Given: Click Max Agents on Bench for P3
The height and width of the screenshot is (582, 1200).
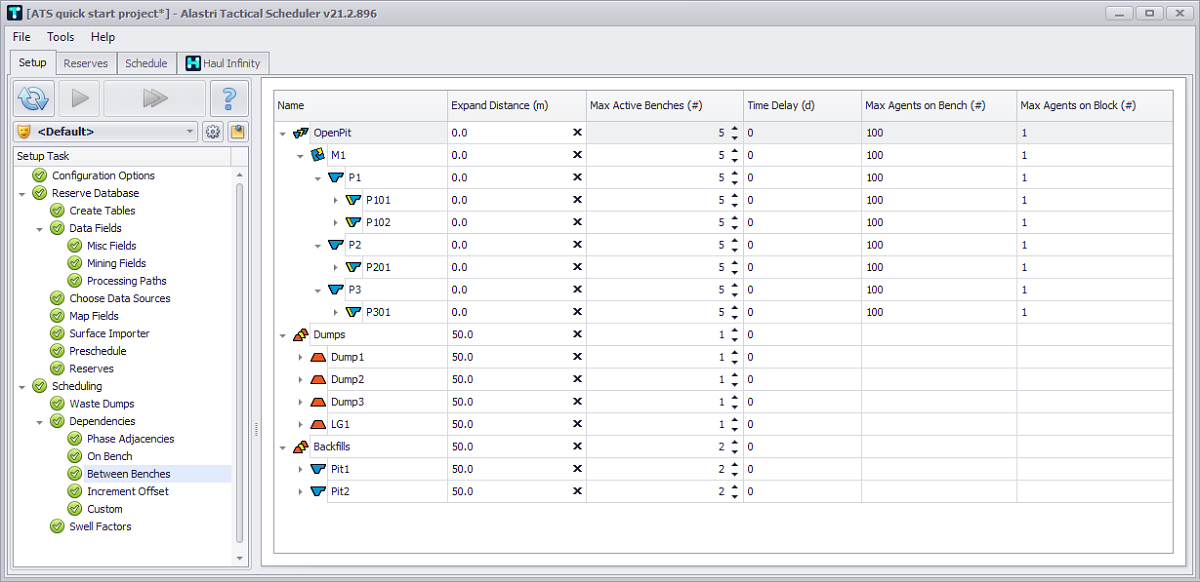Looking at the screenshot, I should tap(937, 289).
